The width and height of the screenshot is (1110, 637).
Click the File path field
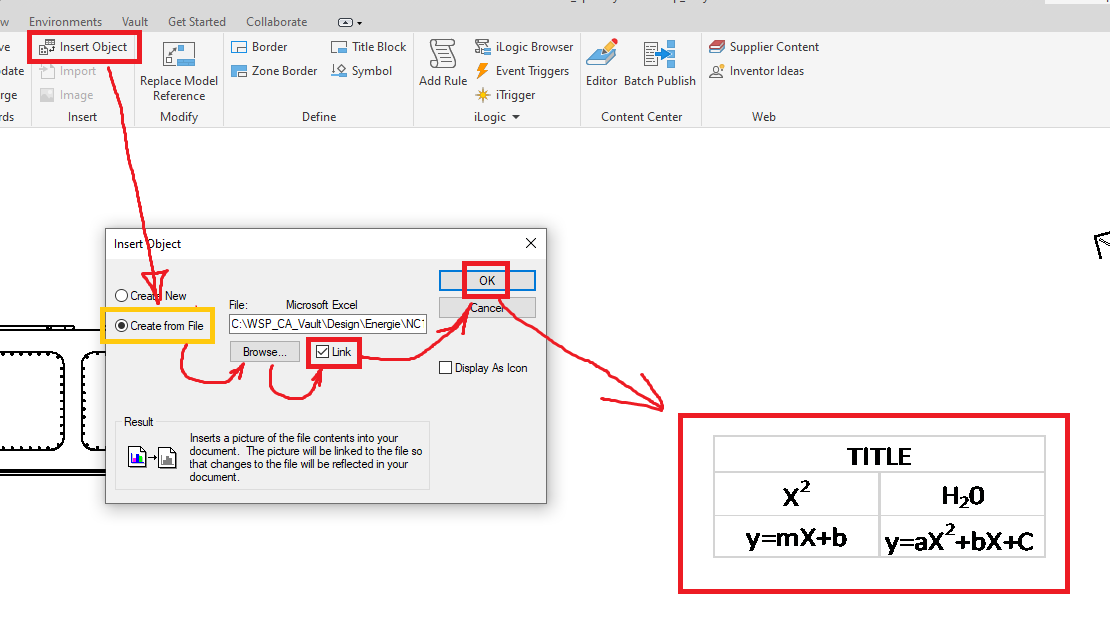[327, 323]
